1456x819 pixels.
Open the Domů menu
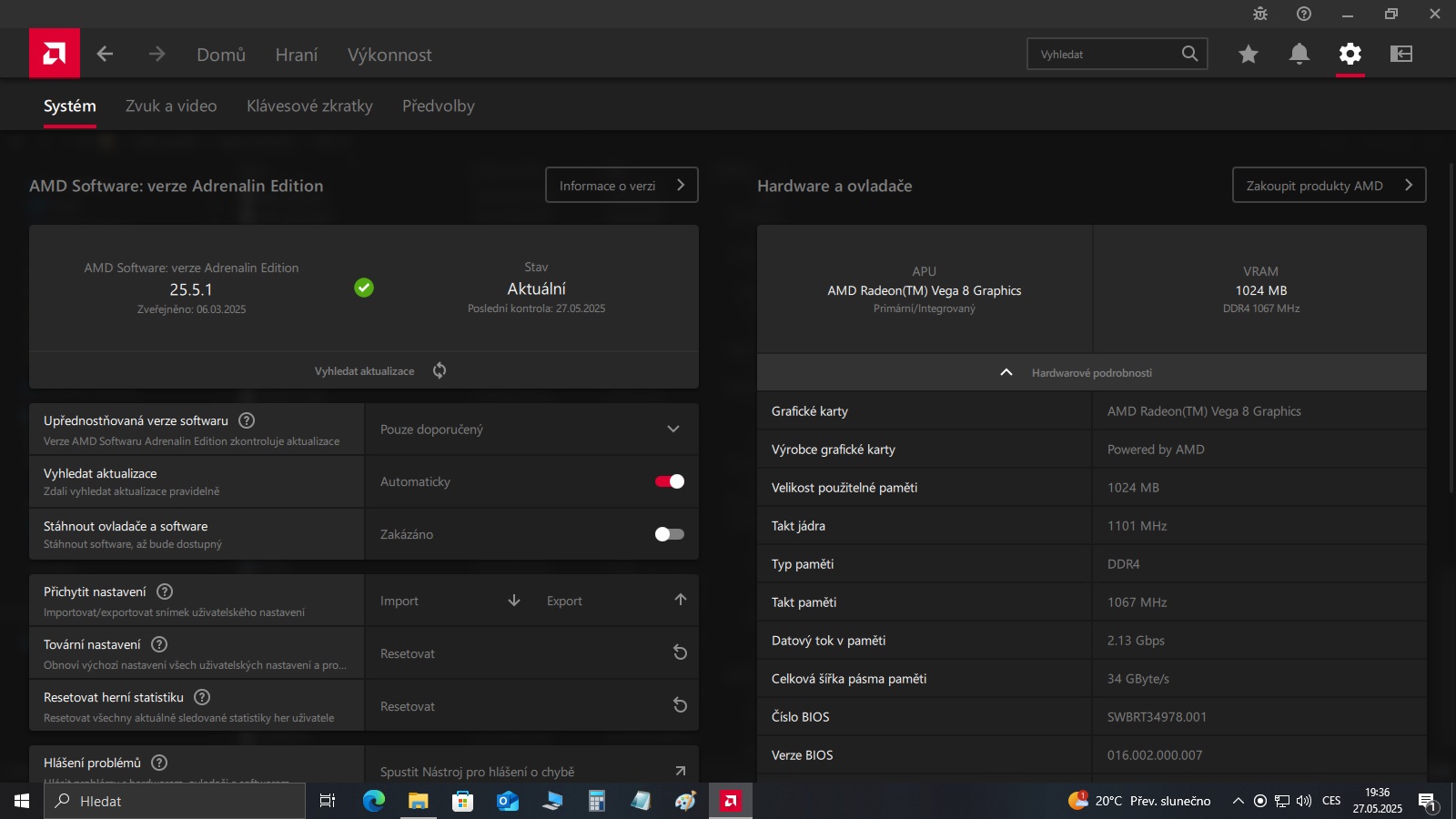point(221,55)
